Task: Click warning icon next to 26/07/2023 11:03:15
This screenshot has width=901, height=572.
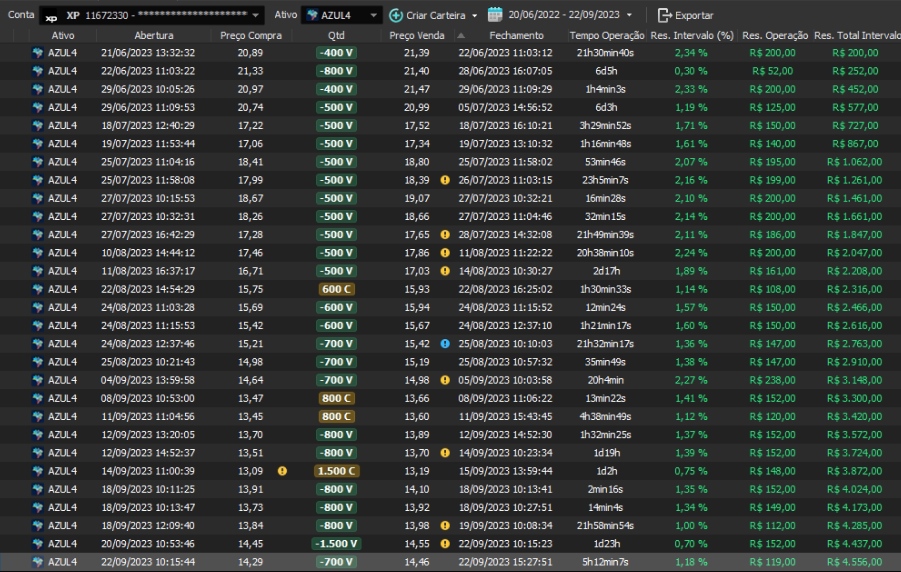Action: click(445, 180)
